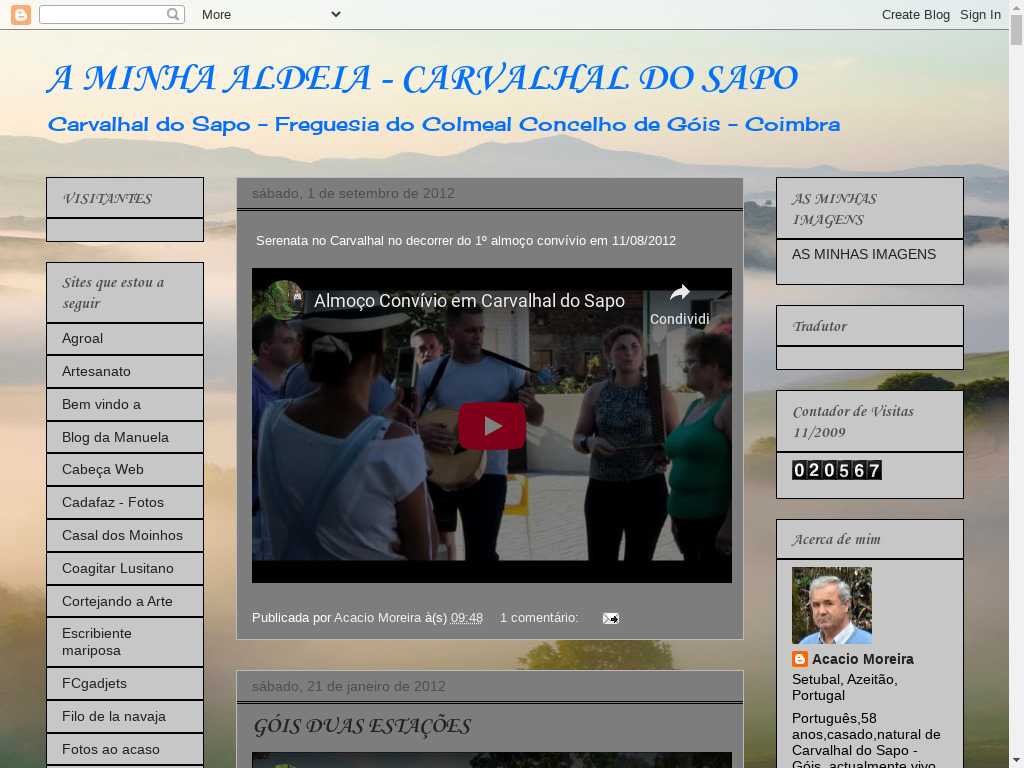Open the More dropdown menu
Screen dimensions: 1024x768
click(270, 14)
